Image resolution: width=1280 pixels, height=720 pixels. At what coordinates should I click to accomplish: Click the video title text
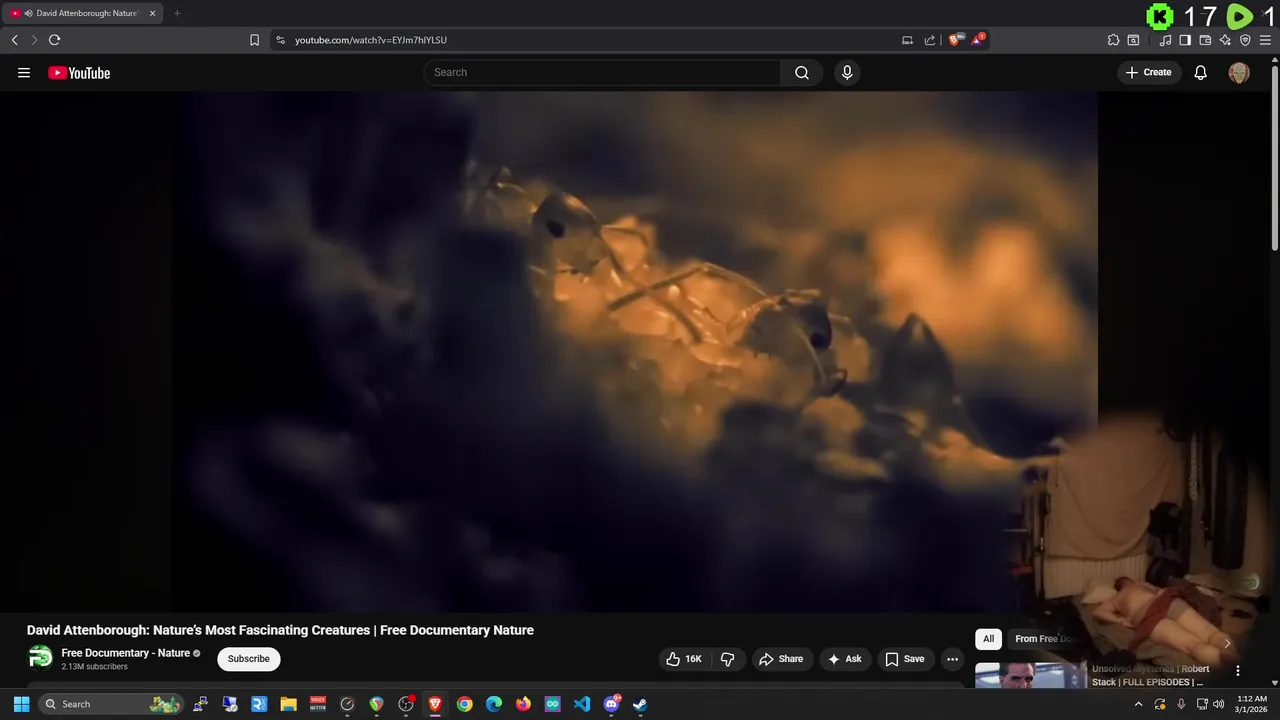click(x=280, y=630)
